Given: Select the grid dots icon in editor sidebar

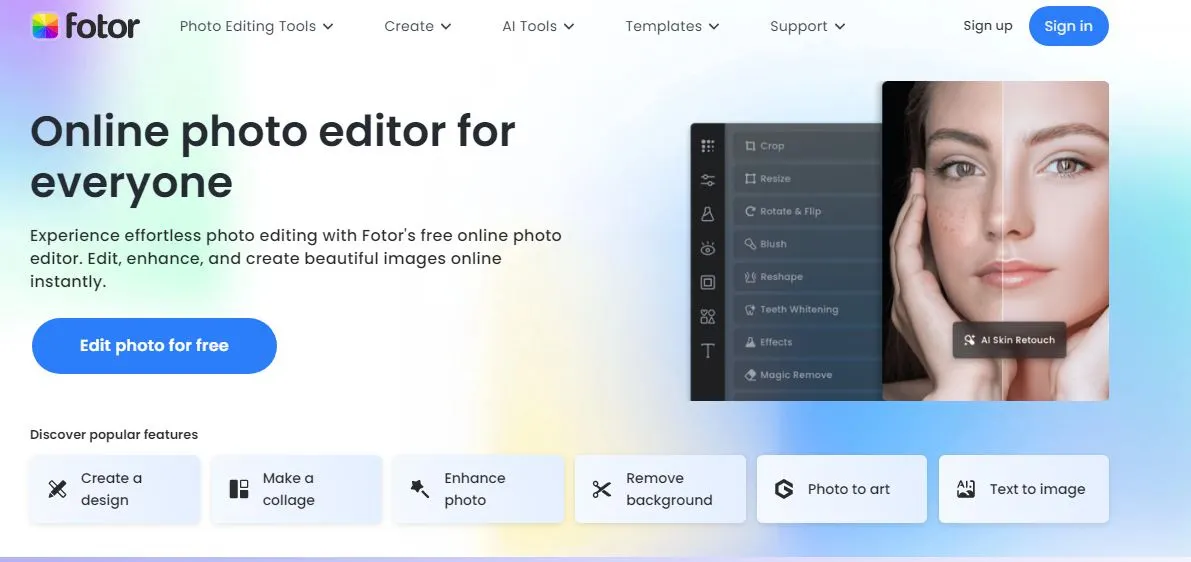Looking at the screenshot, I should point(708,146).
